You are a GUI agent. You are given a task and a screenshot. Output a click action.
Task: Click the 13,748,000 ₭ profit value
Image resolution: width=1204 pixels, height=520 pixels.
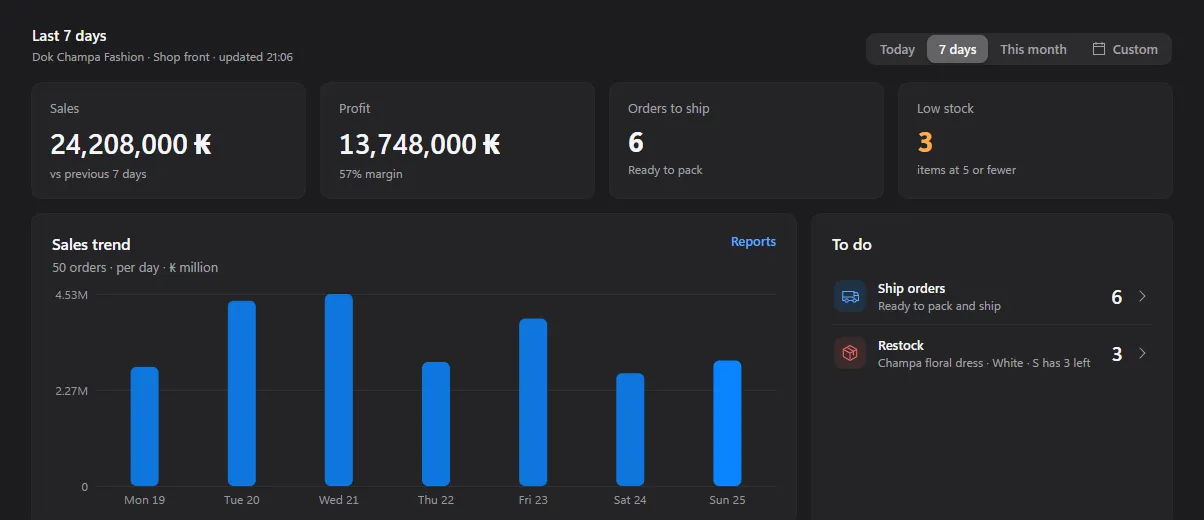(x=420, y=145)
